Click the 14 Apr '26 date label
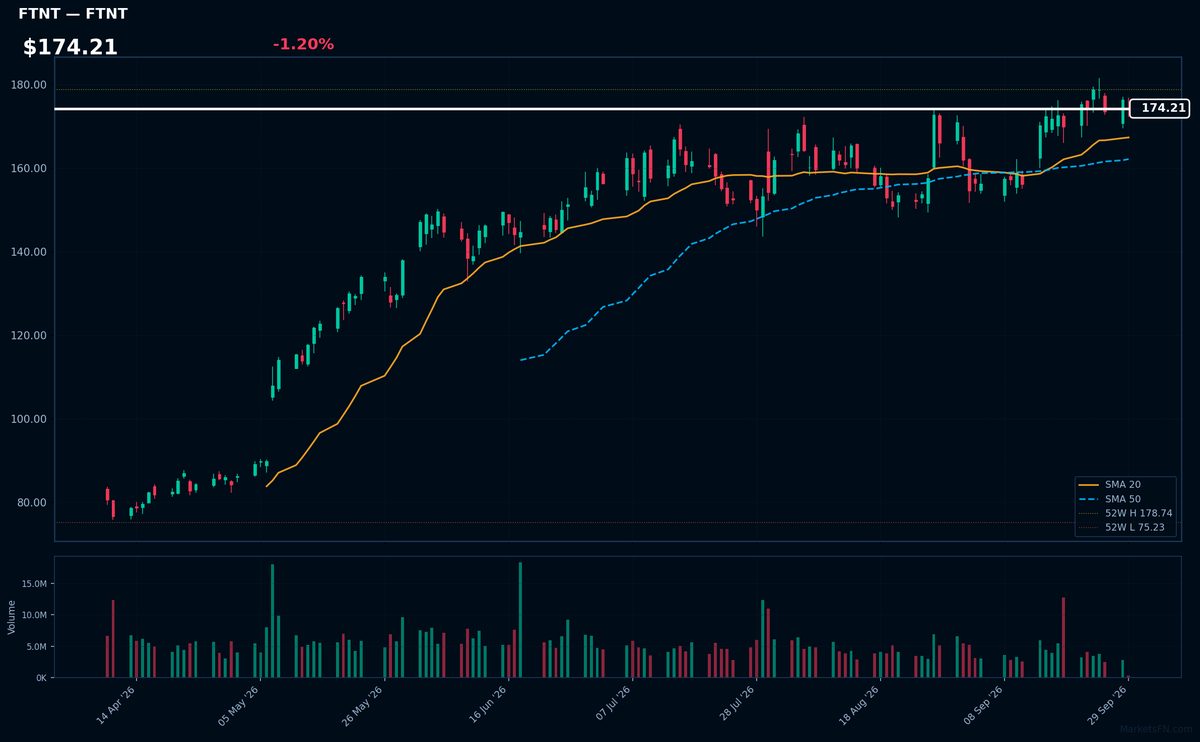 pos(115,704)
